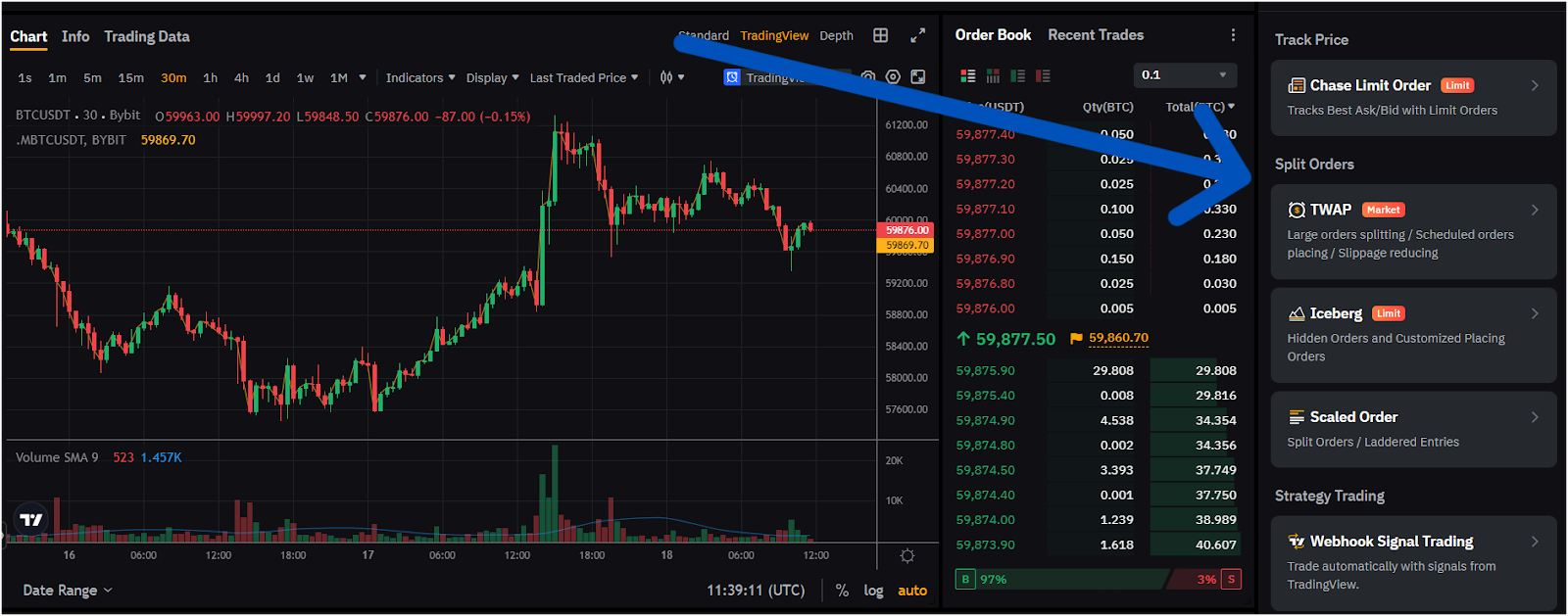Click the TWAP clock icon

tap(1297, 210)
